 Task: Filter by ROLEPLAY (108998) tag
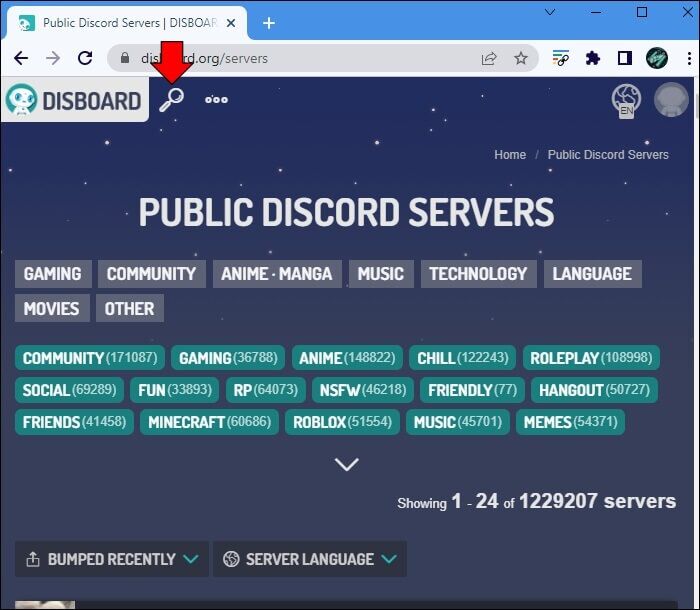click(x=592, y=358)
